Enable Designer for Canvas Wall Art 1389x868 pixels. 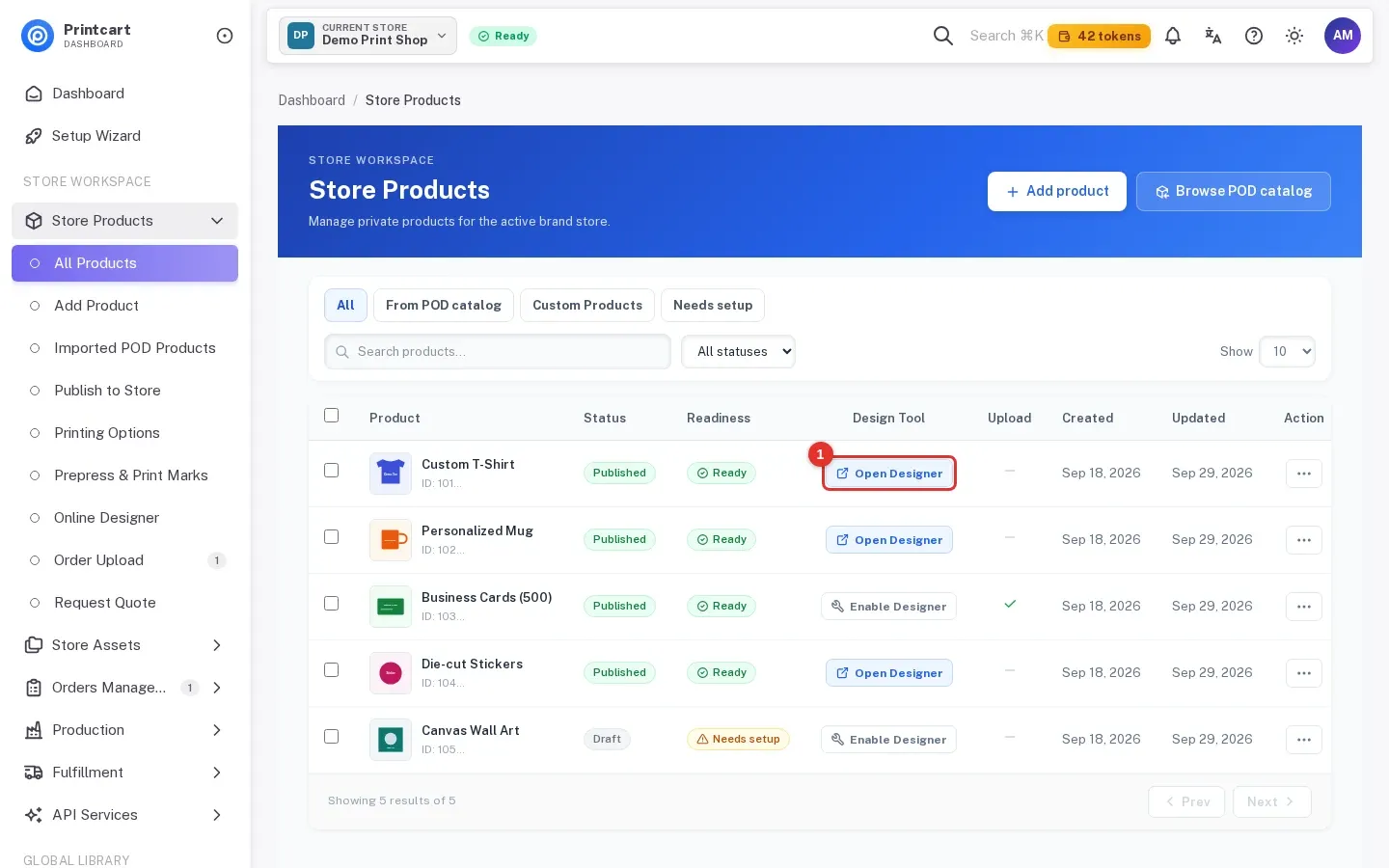[889, 740]
